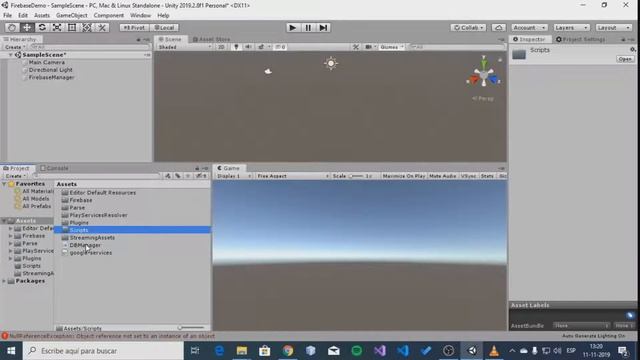Select the Move tool
Viewport: 640px width, 360px height.
[27, 27]
